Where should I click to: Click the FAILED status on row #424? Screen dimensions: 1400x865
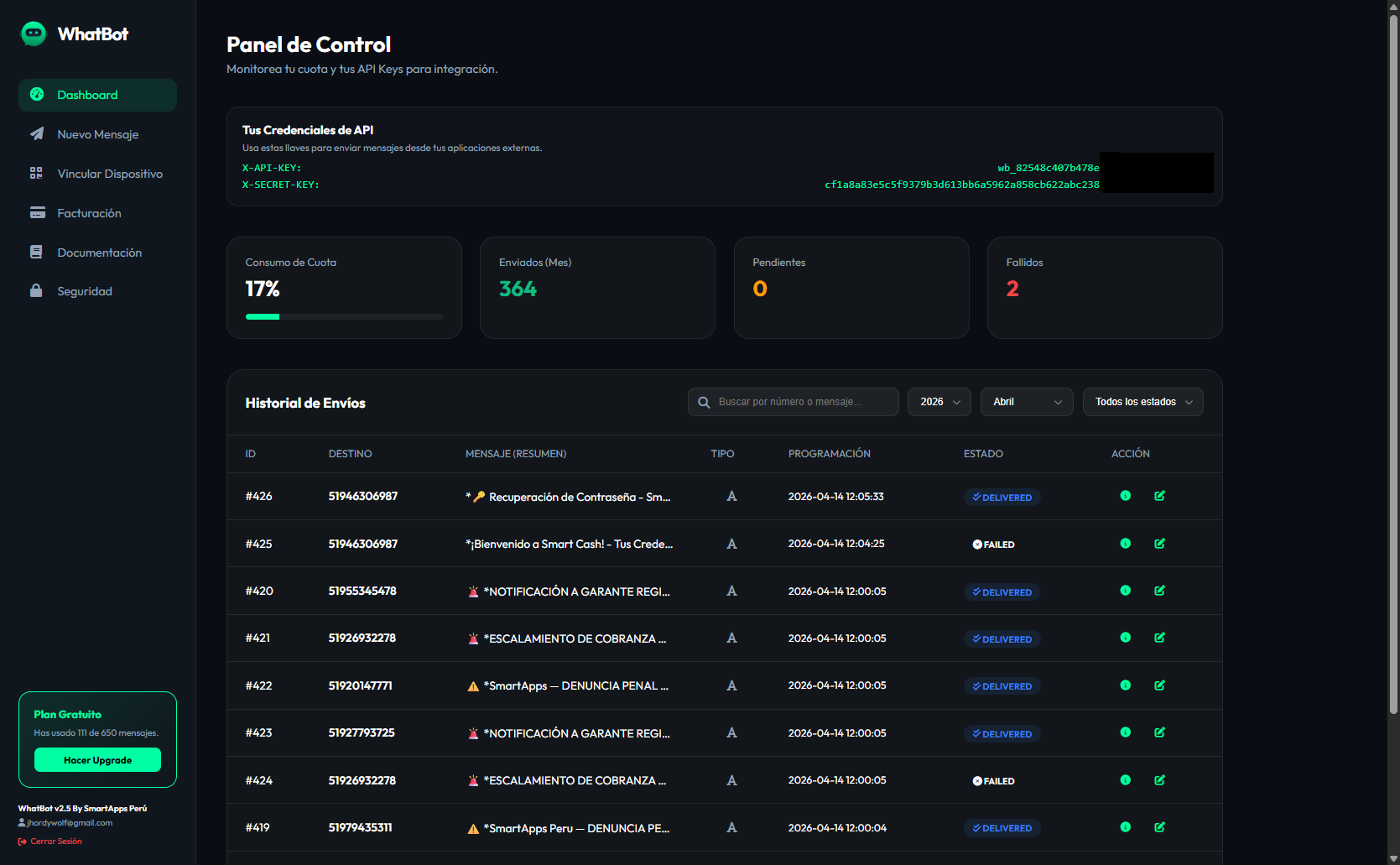point(994,781)
